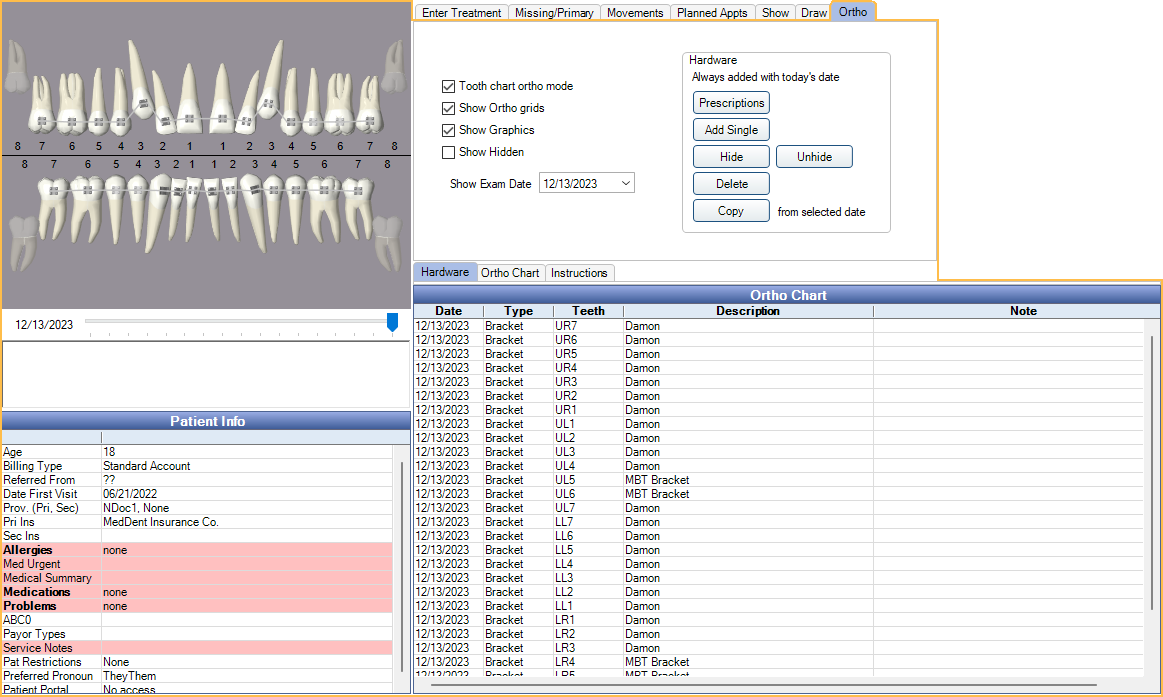The width and height of the screenshot is (1163, 697).
Task: Check the Tooth chart ortho mode box
Action: pyautogui.click(x=449, y=86)
